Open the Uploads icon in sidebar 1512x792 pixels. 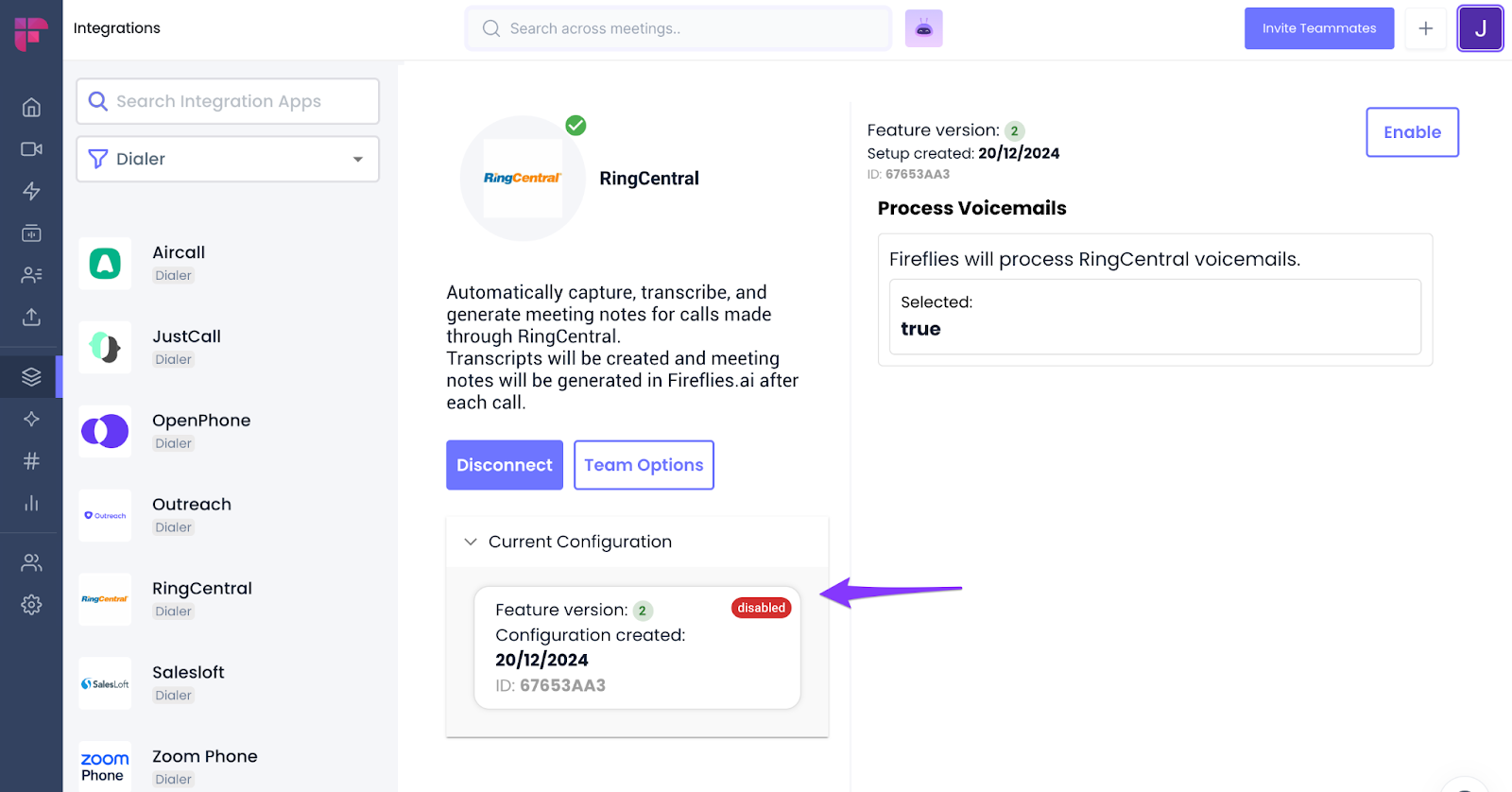pyautogui.click(x=31, y=317)
